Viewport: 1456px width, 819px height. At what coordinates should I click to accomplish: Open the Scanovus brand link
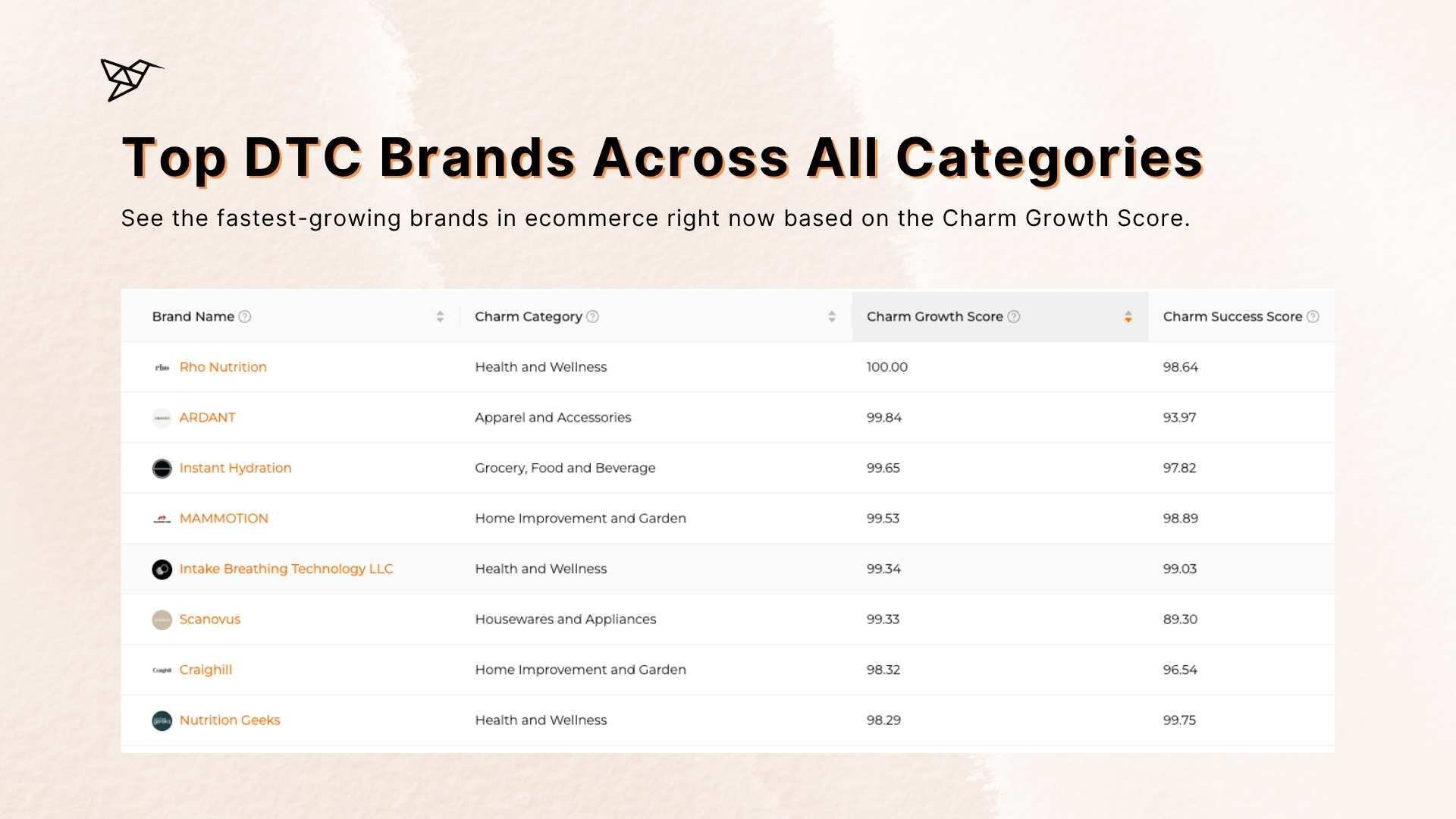click(210, 619)
